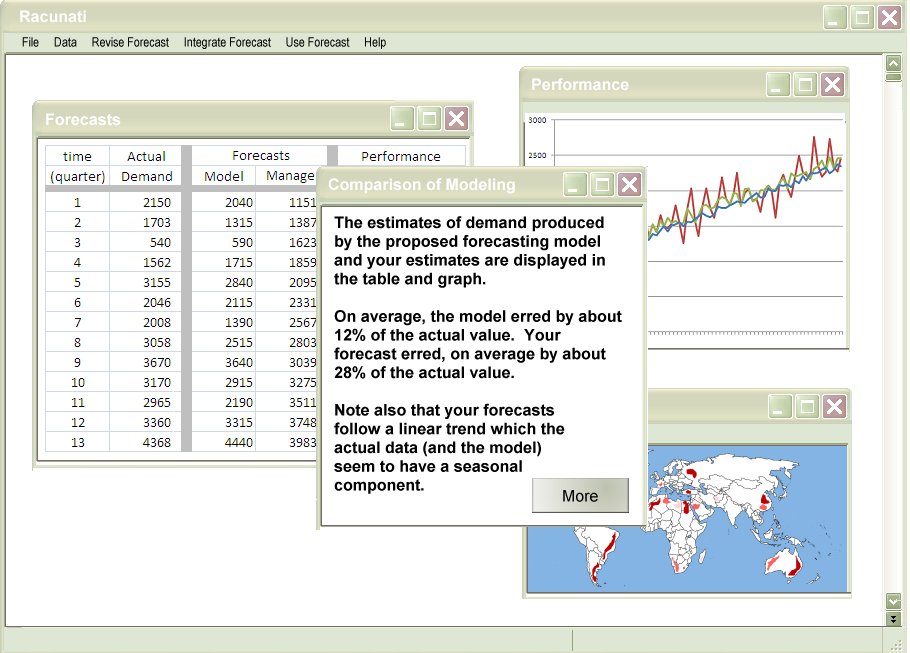
Task: Open the Use Forecast menu
Action: point(317,43)
